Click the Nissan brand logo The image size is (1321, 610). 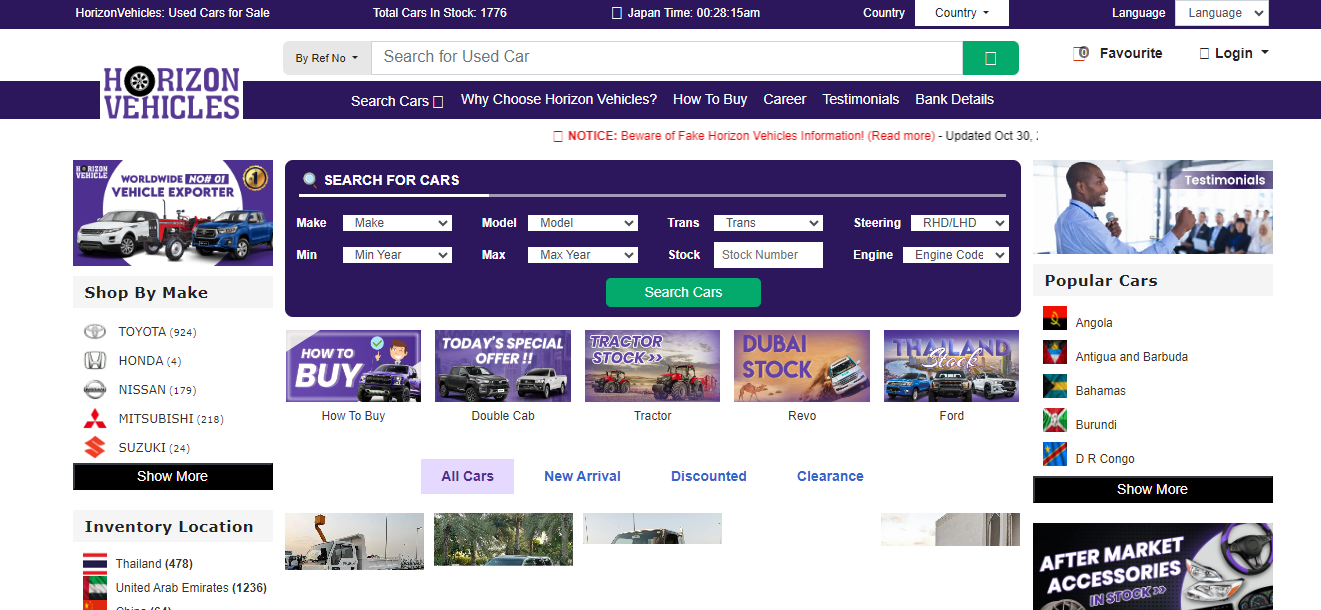click(95, 390)
